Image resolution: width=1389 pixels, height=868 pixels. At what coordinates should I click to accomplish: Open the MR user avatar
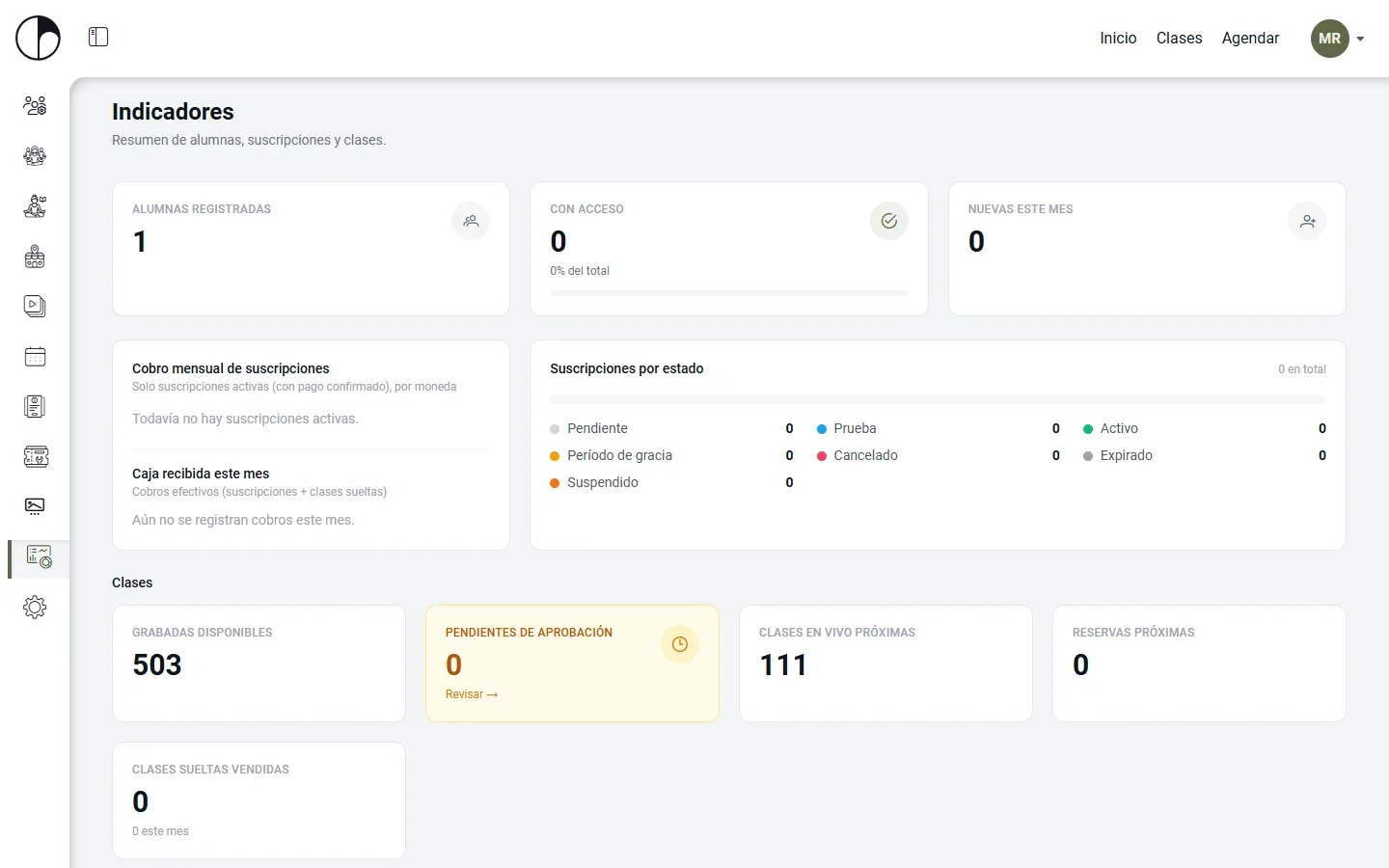tap(1329, 39)
